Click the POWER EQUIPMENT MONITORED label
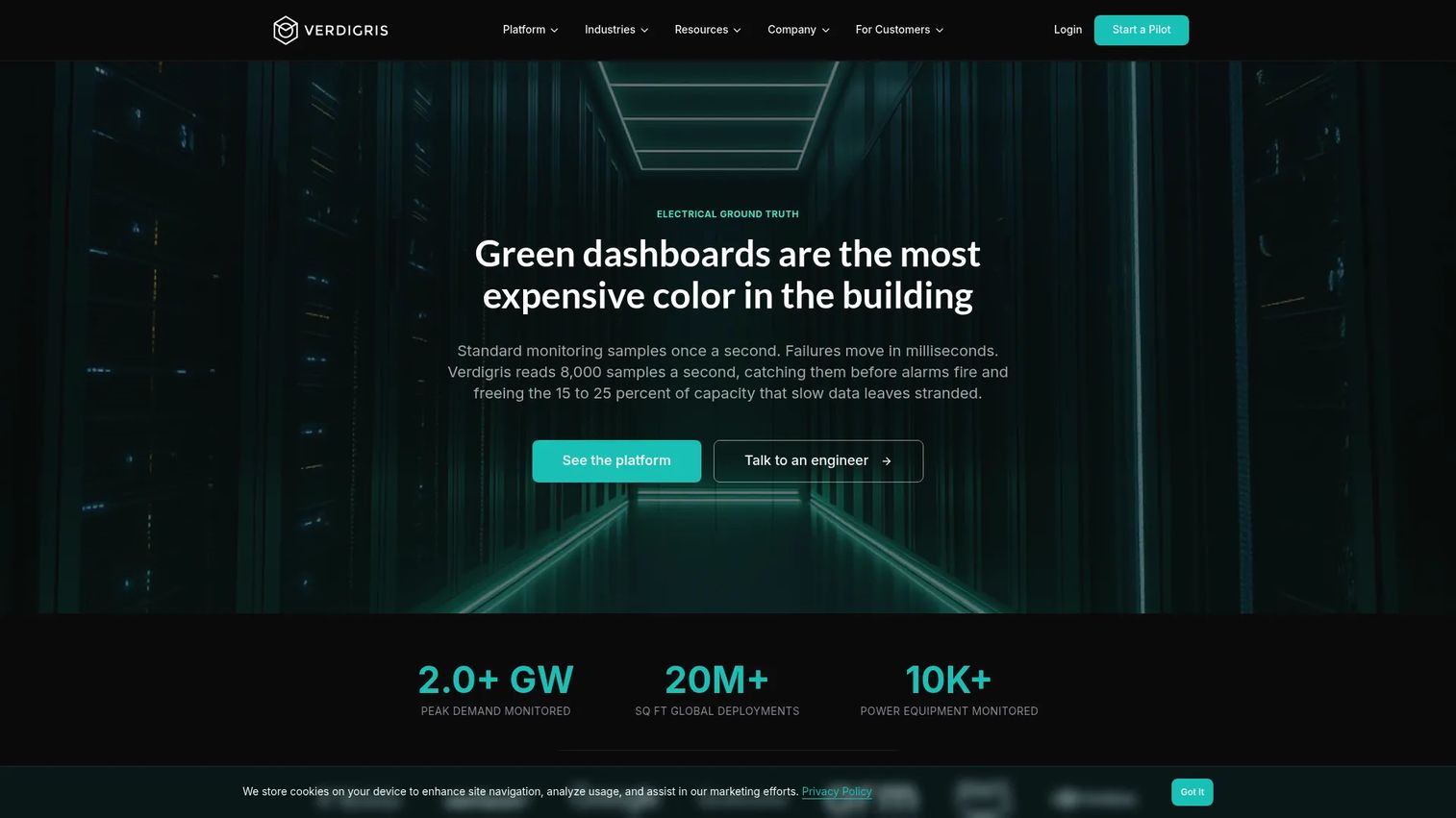 click(949, 711)
